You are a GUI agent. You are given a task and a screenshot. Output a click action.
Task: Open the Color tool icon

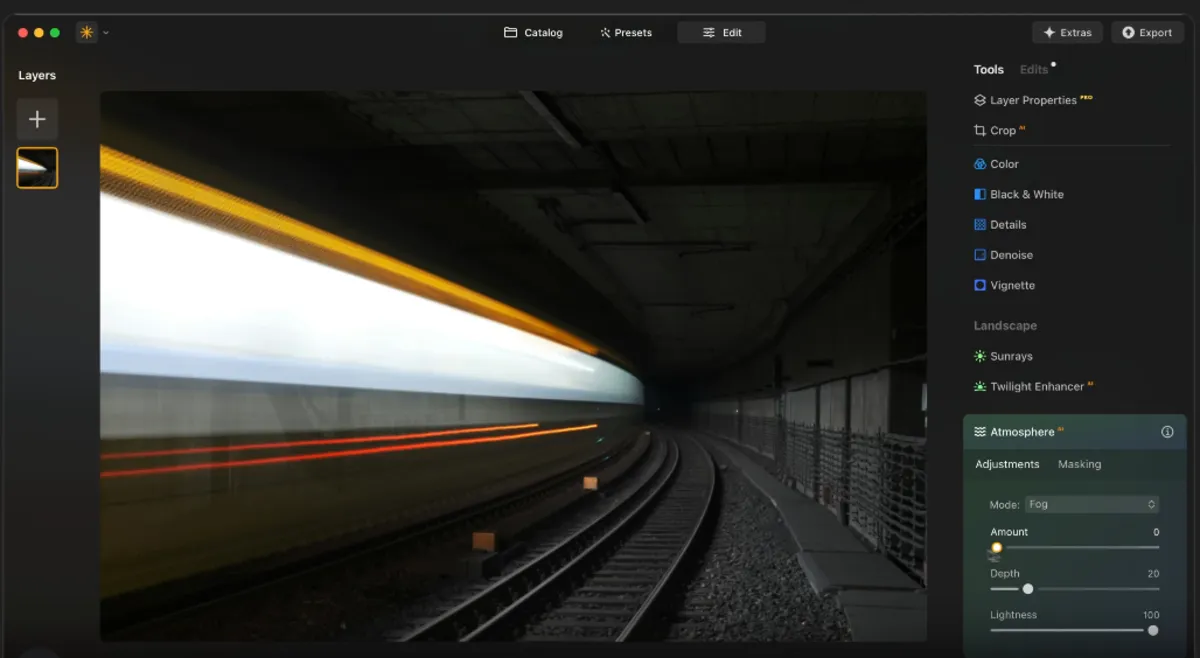[980, 164]
